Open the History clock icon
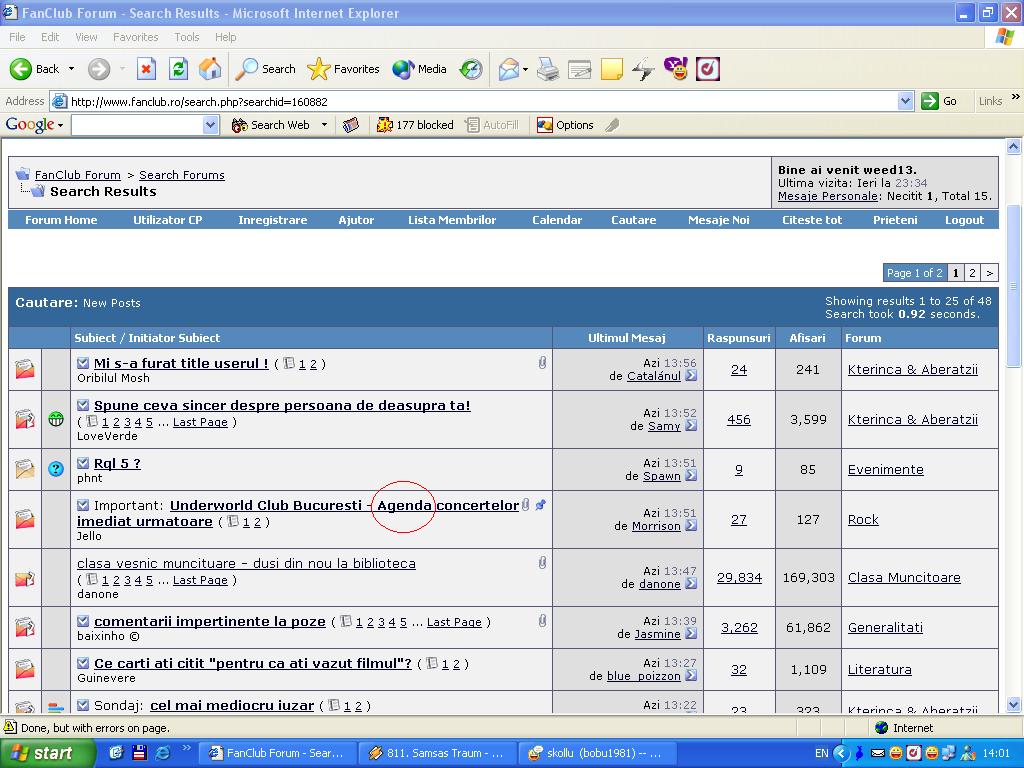This screenshot has height=768, width=1024. [x=470, y=69]
